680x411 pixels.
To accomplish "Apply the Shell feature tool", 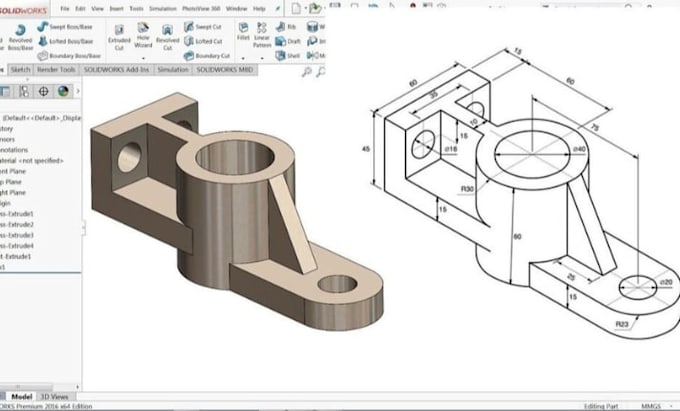I will [x=288, y=55].
